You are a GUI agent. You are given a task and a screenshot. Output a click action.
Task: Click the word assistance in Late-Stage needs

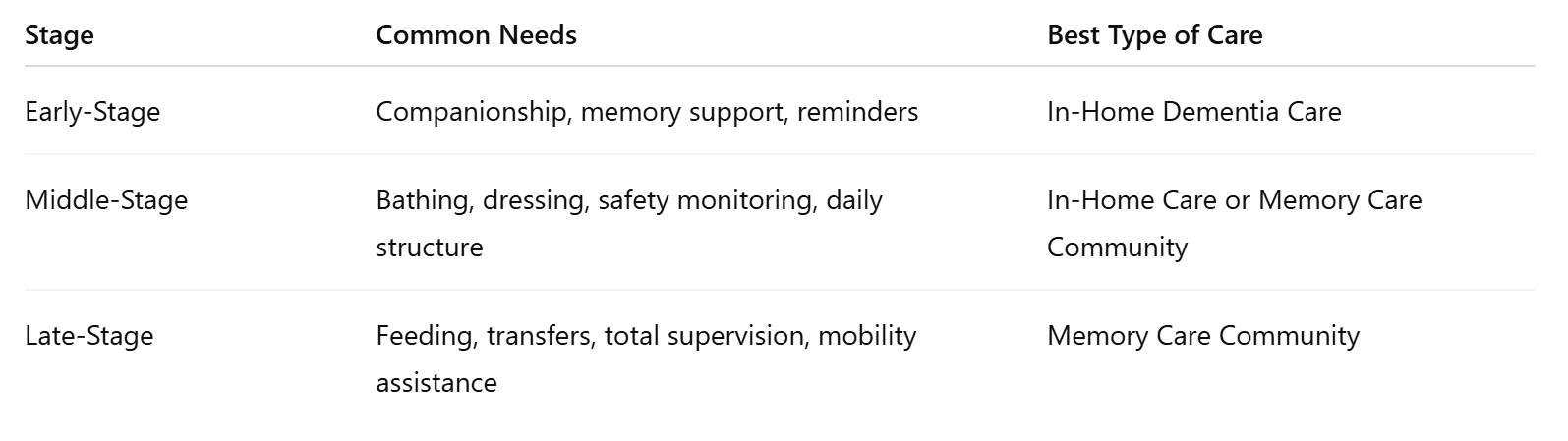pos(436,383)
